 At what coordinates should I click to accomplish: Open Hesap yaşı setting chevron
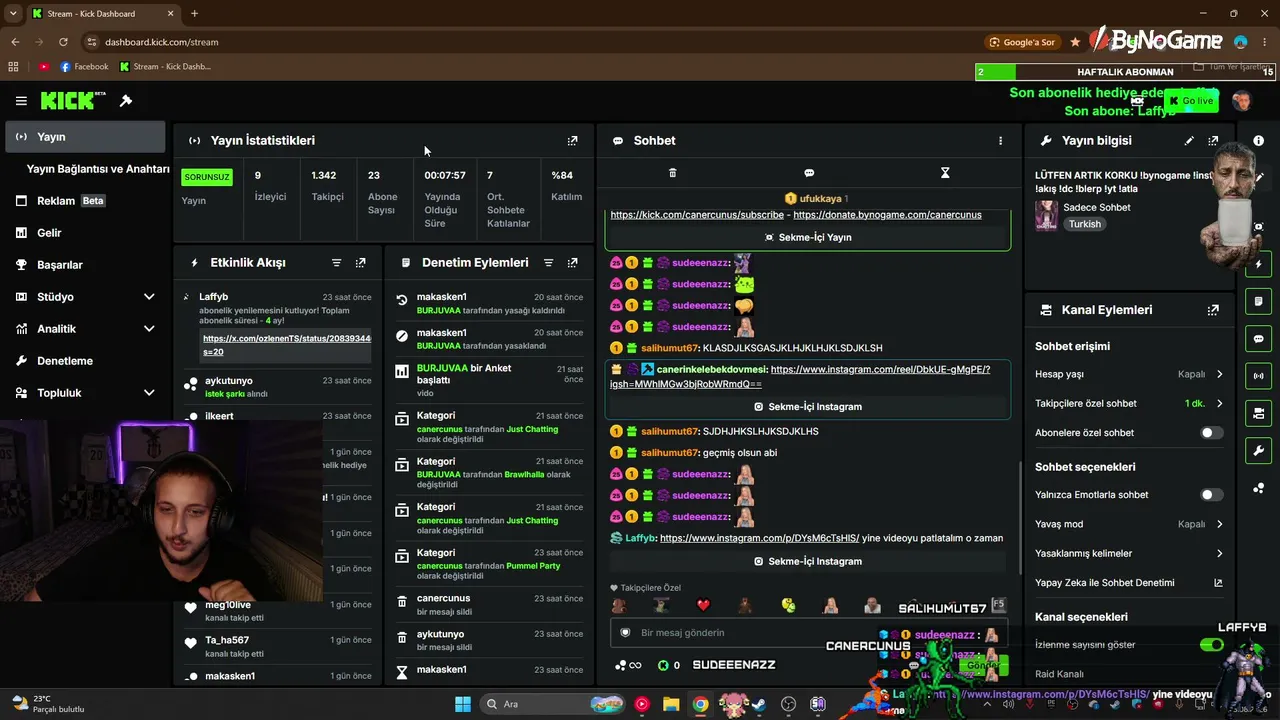click(x=1219, y=375)
